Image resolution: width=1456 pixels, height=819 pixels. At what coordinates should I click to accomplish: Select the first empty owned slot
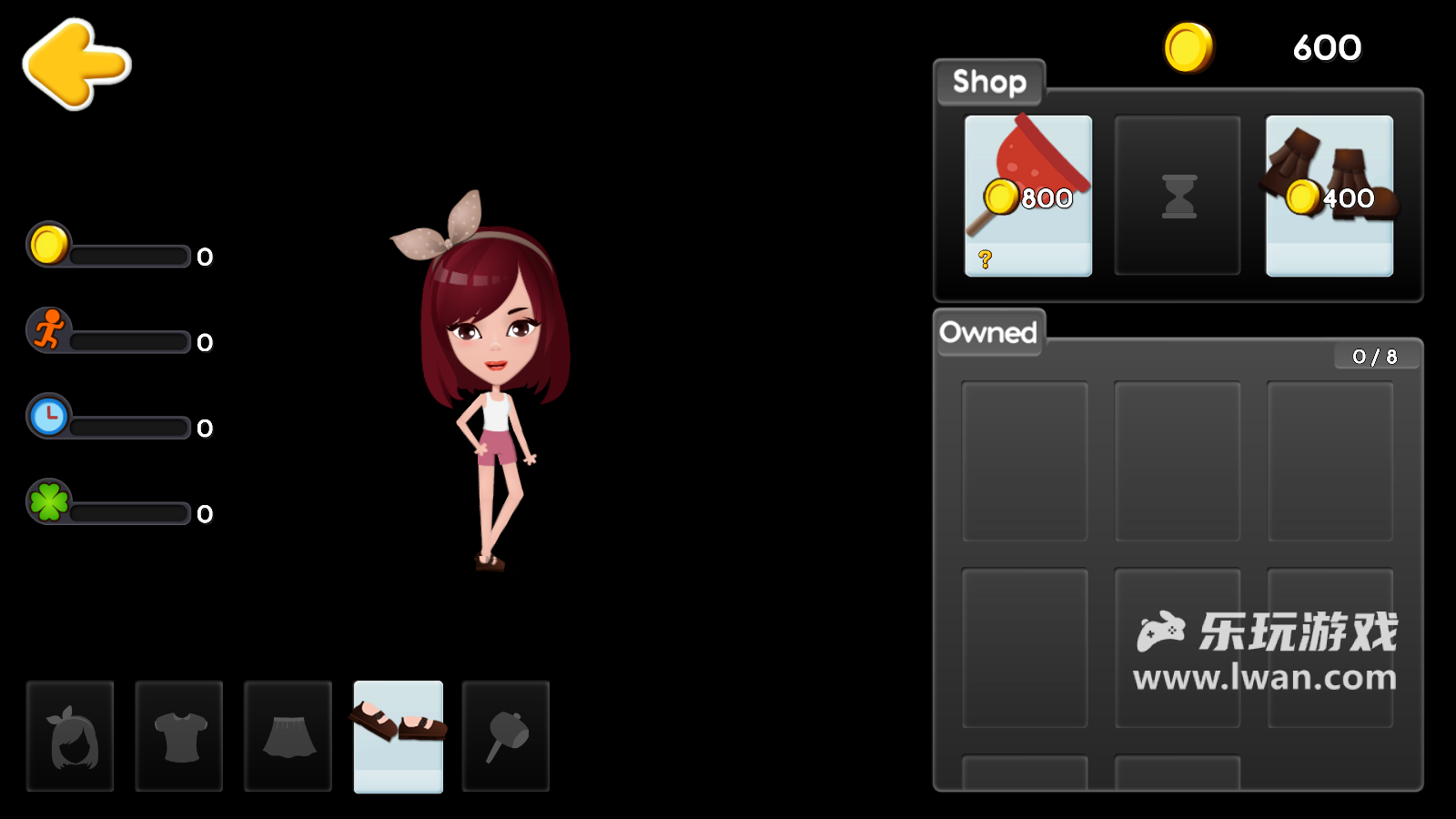tap(1025, 461)
